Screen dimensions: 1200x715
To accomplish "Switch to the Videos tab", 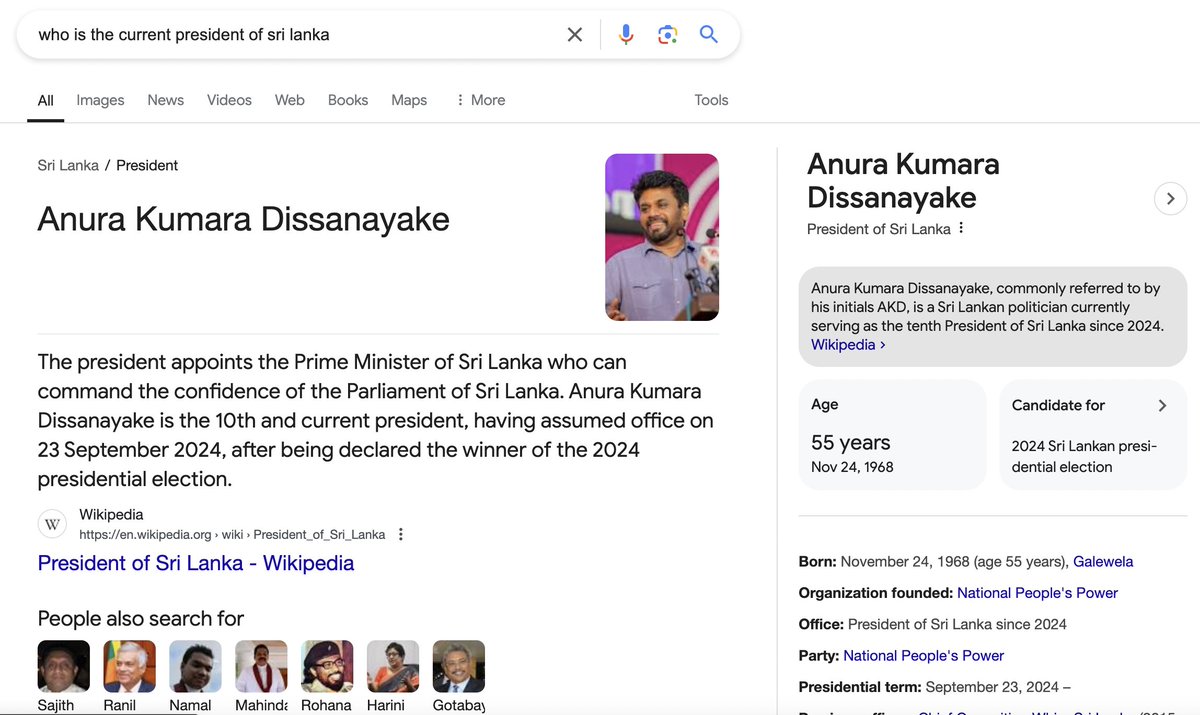I will pyautogui.click(x=230, y=100).
